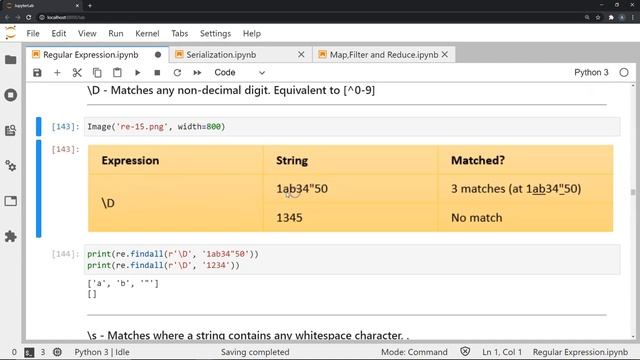The image size is (640, 360).
Task: Click the \D regex table output image
Action: (x=351, y=188)
